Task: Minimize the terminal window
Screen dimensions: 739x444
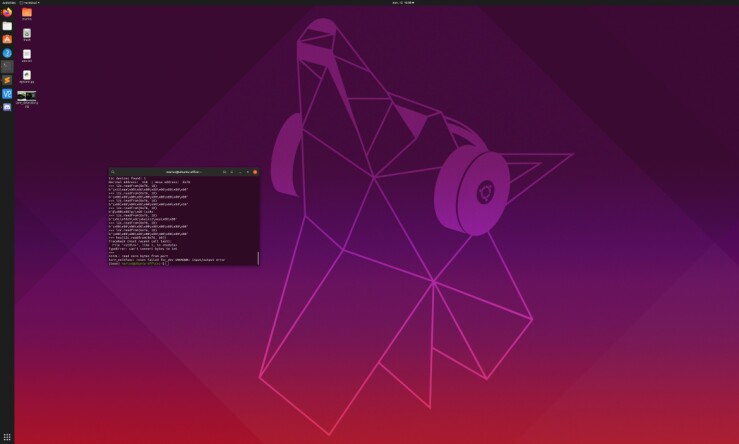Action: 240,172
